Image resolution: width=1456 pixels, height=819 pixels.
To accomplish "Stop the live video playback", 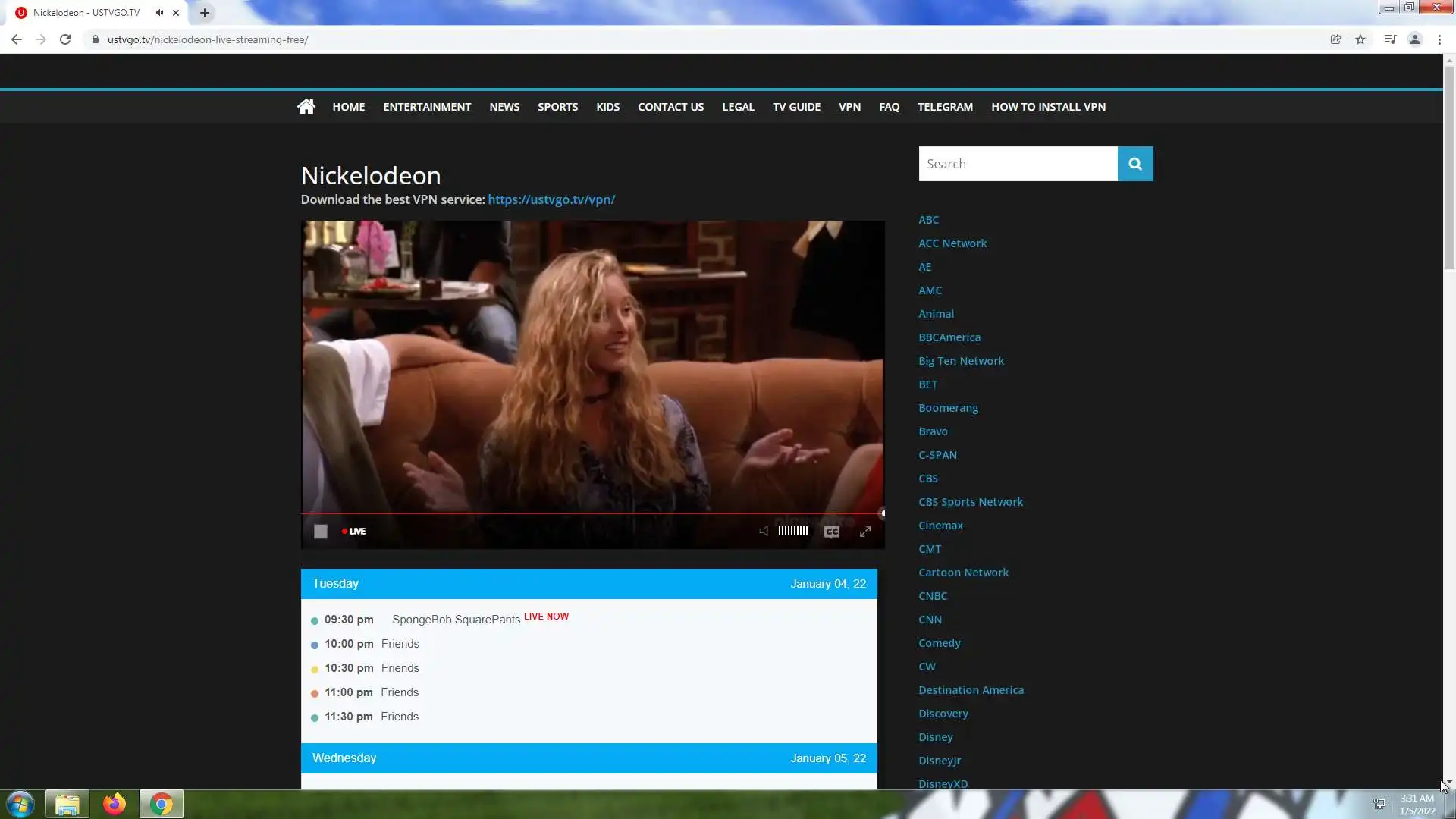I will [x=321, y=532].
